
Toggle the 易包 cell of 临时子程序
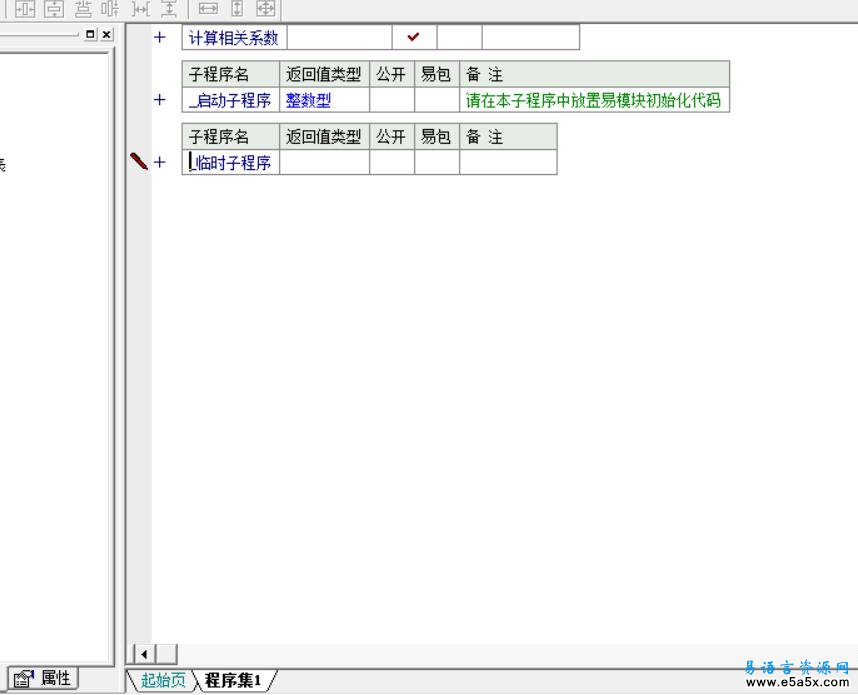437,163
